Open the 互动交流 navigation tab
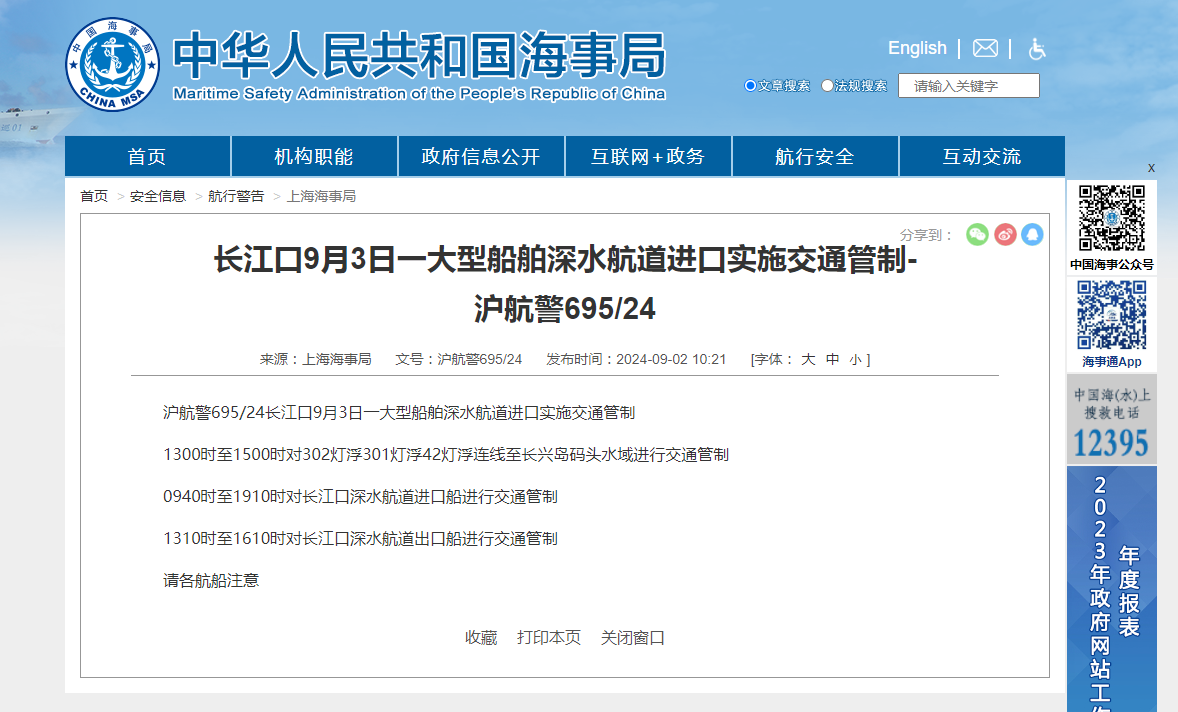Image resolution: width=1178 pixels, height=712 pixels. pyautogui.click(x=981, y=156)
